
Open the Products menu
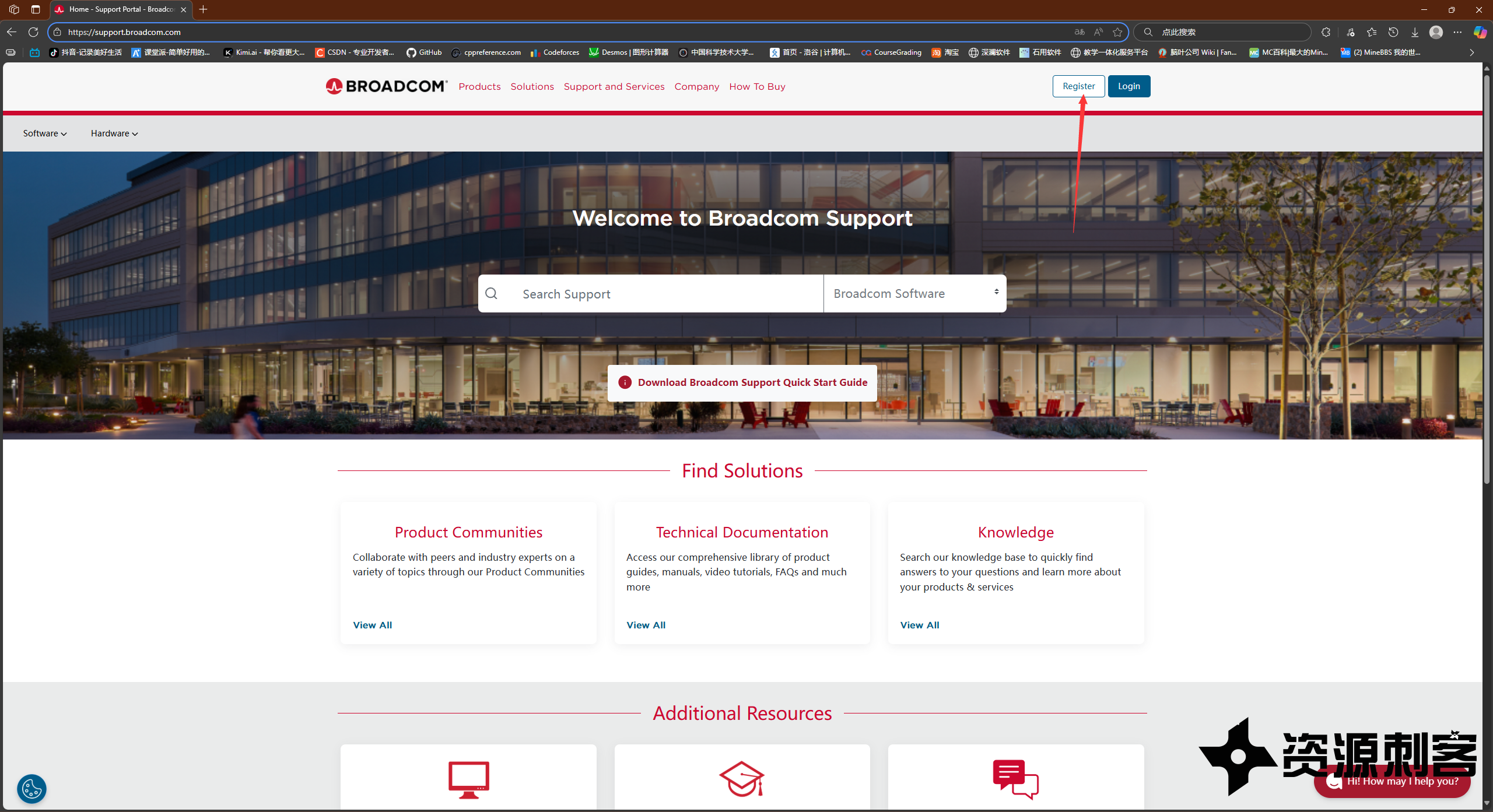479,86
